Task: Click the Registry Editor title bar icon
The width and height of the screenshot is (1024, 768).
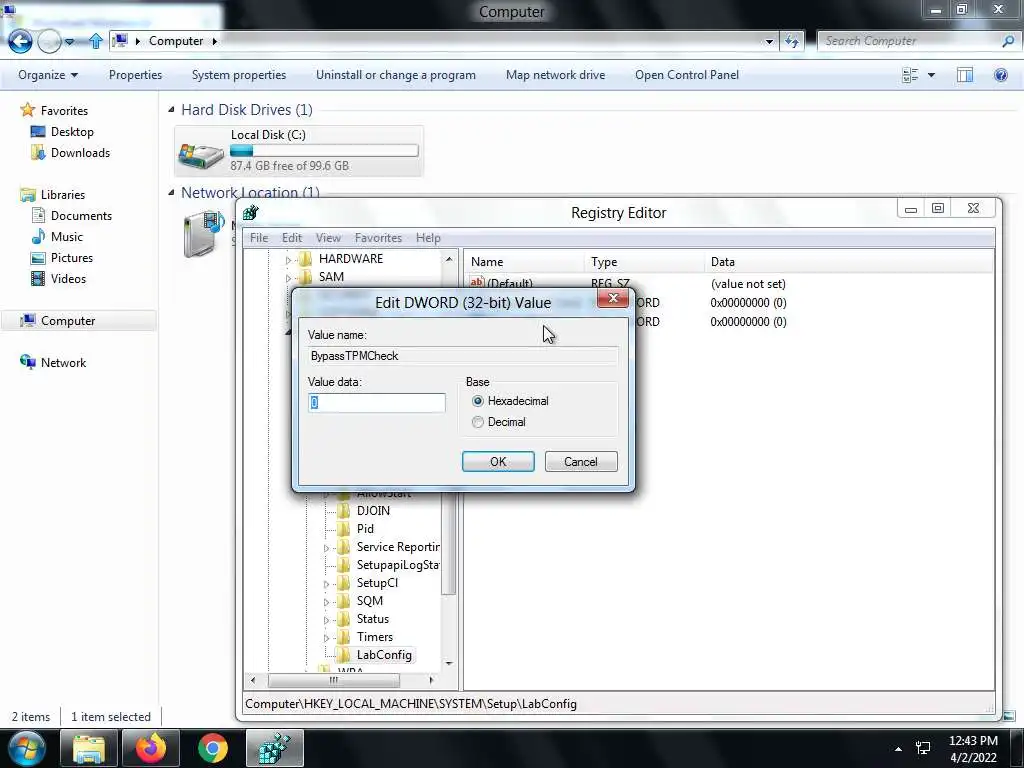Action: 251,212
